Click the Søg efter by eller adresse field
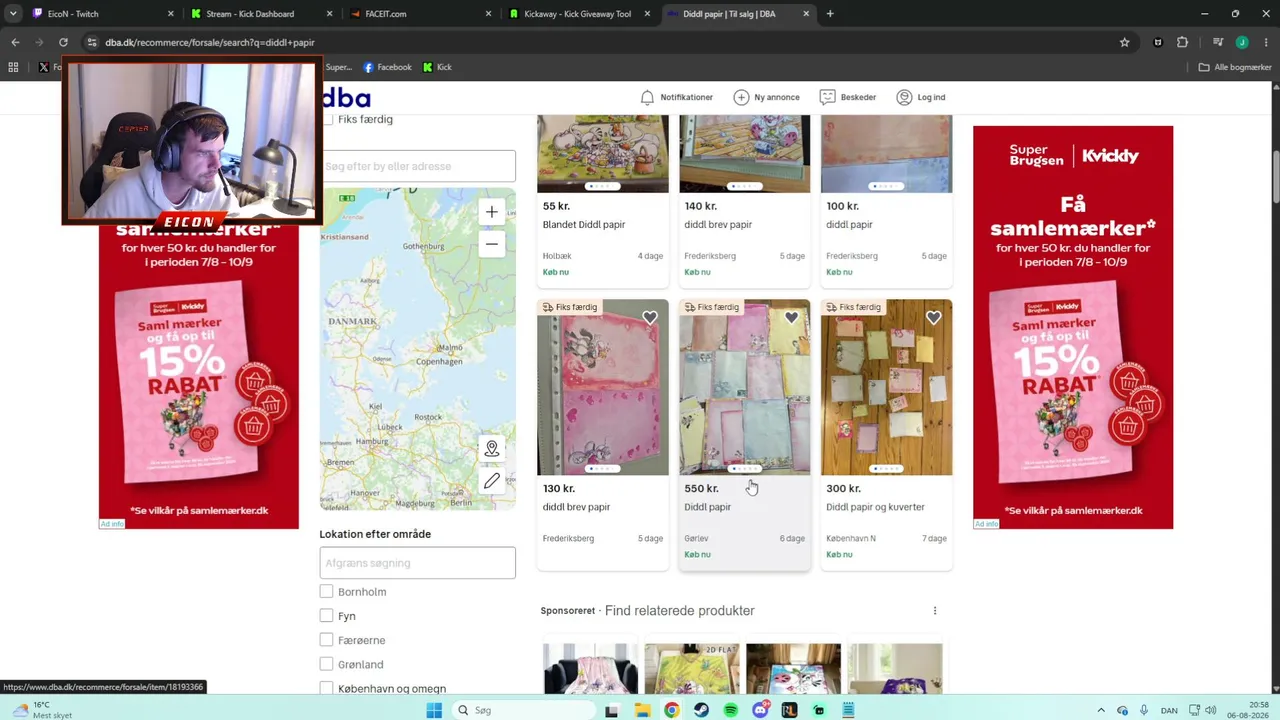Screen dimensions: 1280x720 (x=418, y=166)
